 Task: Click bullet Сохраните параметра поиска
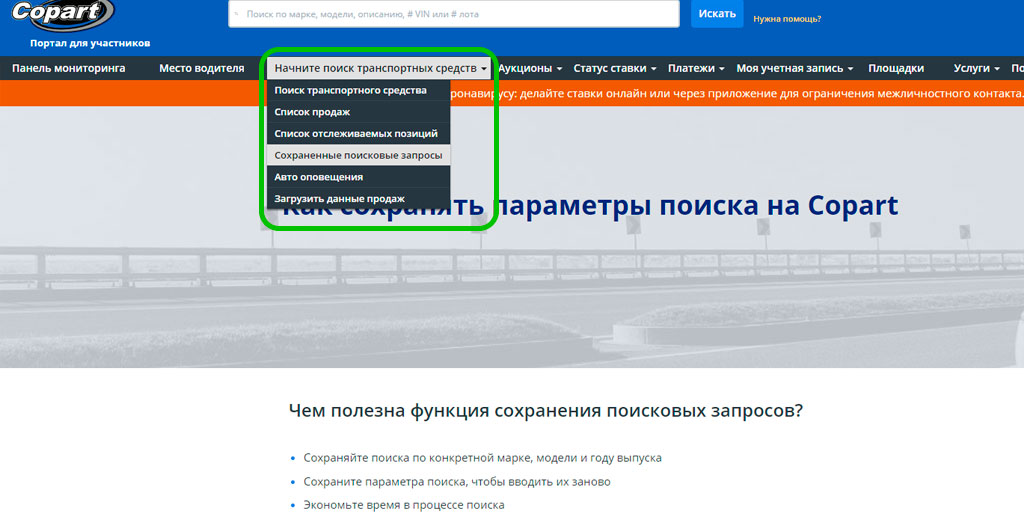(457, 482)
